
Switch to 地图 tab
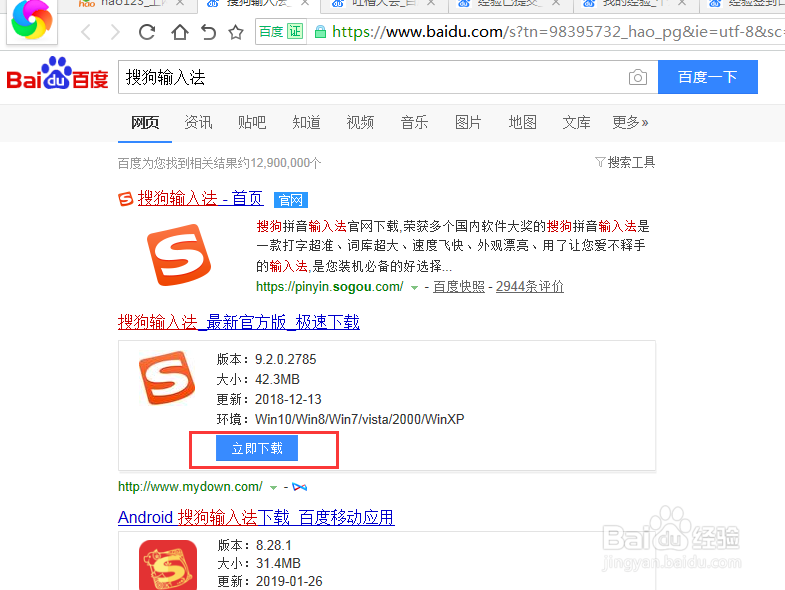click(x=522, y=122)
